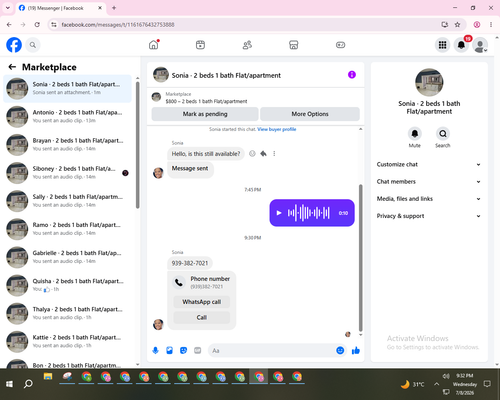Open the Sonia conversation in the list
Screen dimensions: 500x400
click(68, 89)
